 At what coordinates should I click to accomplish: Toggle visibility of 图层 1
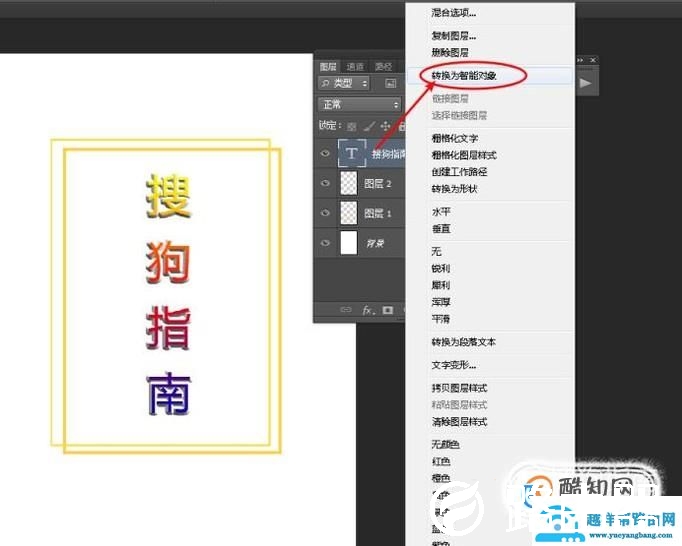pyautogui.click(x=325, y=213)
